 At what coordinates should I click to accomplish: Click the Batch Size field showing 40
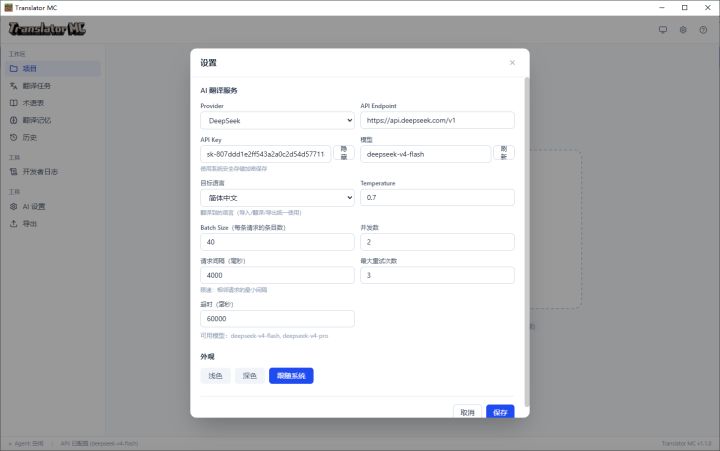277,242
